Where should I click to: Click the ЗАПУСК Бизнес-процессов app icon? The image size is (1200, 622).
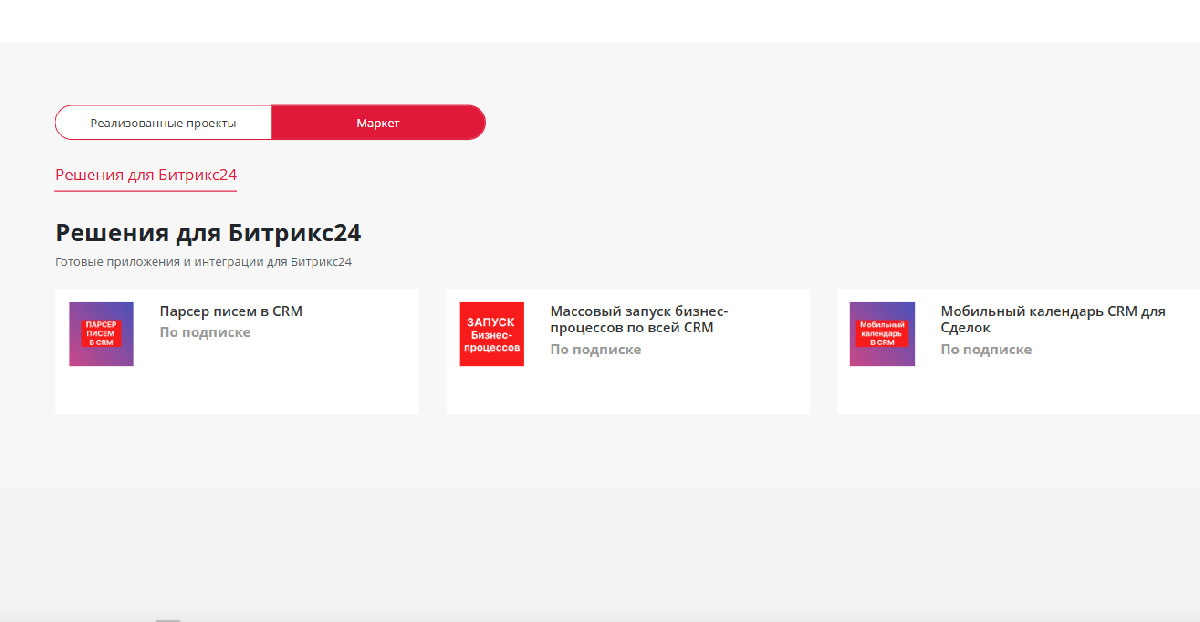(492, 334)
